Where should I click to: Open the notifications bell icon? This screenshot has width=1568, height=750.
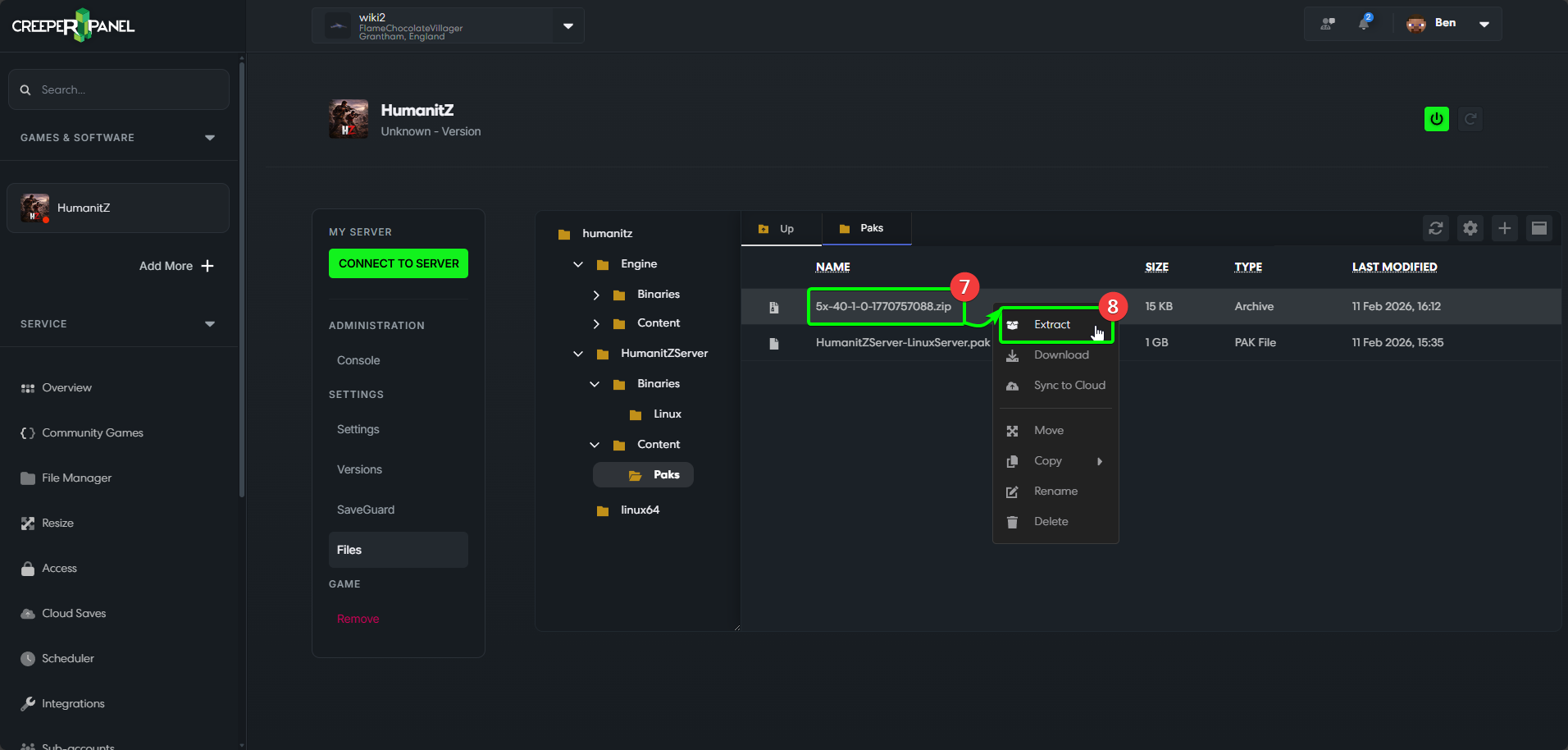tap(1364, 24)
